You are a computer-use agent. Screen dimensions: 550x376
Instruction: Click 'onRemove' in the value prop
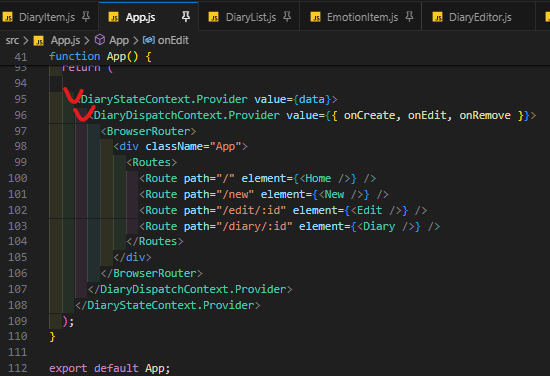(485, 115)
